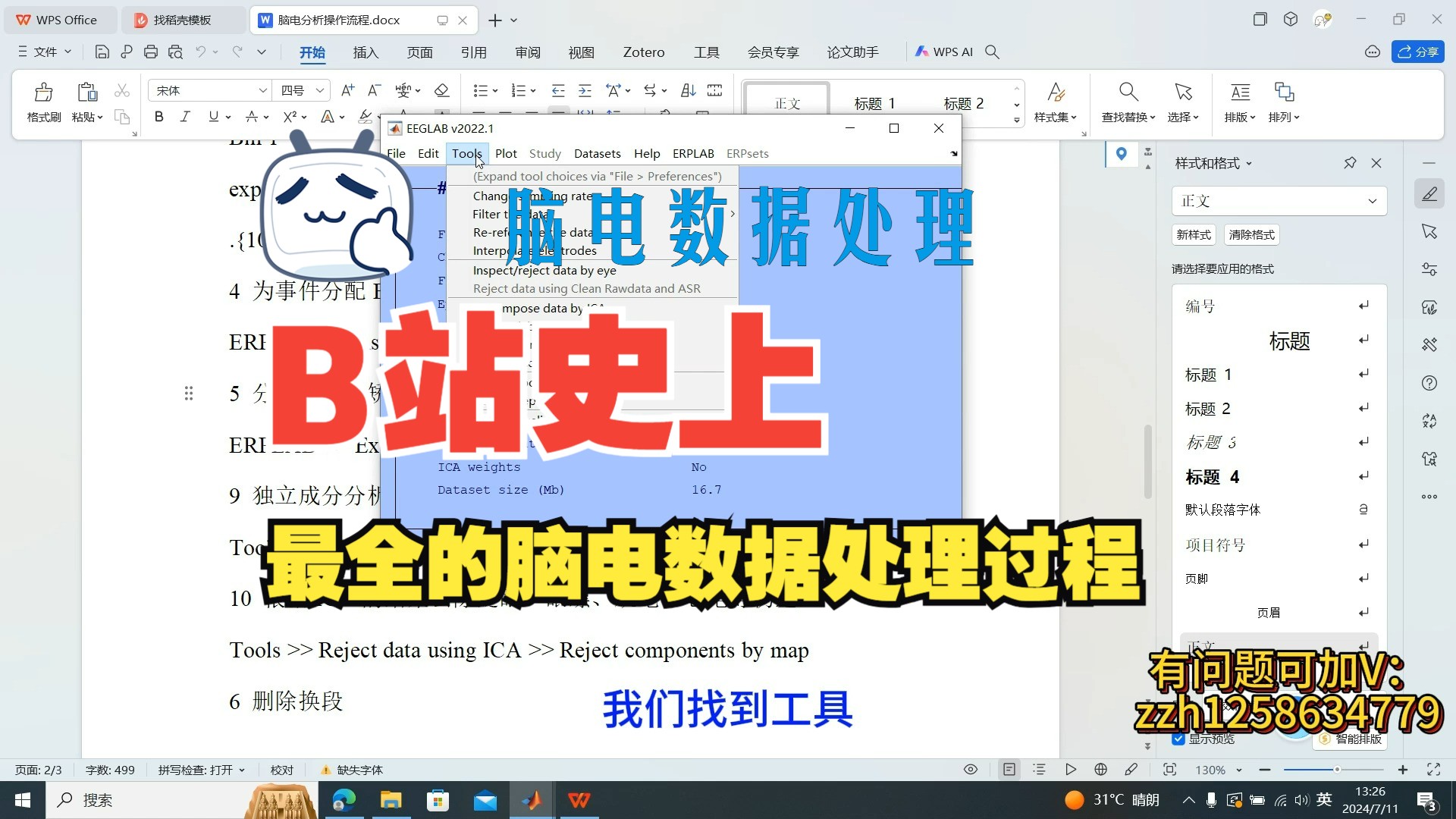Click the zoom out minus button
Screen dimensions: 1456x819
click(1264, 770)
